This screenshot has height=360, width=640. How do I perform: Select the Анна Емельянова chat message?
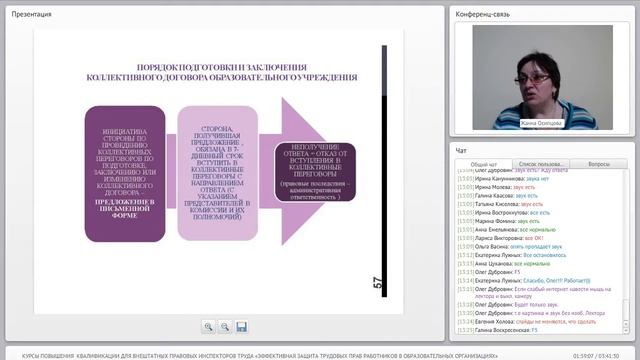(507, 230)
